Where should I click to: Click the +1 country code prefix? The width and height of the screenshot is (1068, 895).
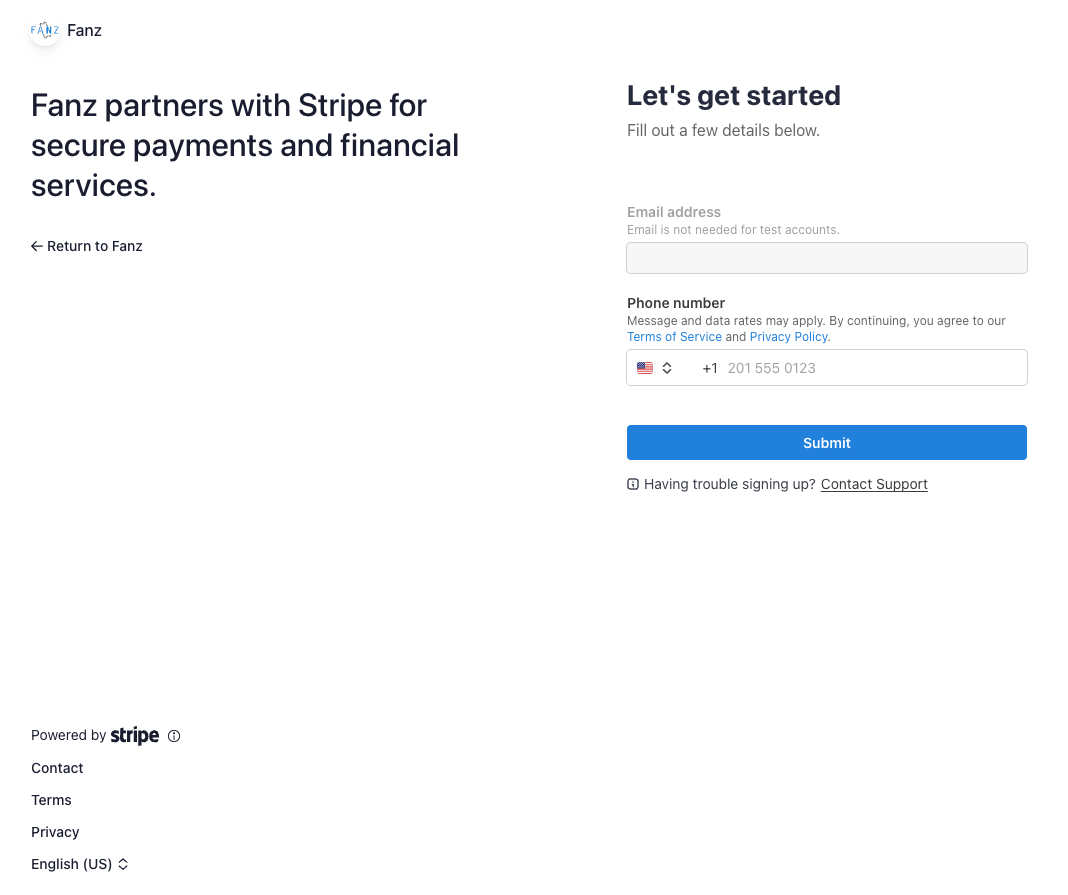coord(710,368)
